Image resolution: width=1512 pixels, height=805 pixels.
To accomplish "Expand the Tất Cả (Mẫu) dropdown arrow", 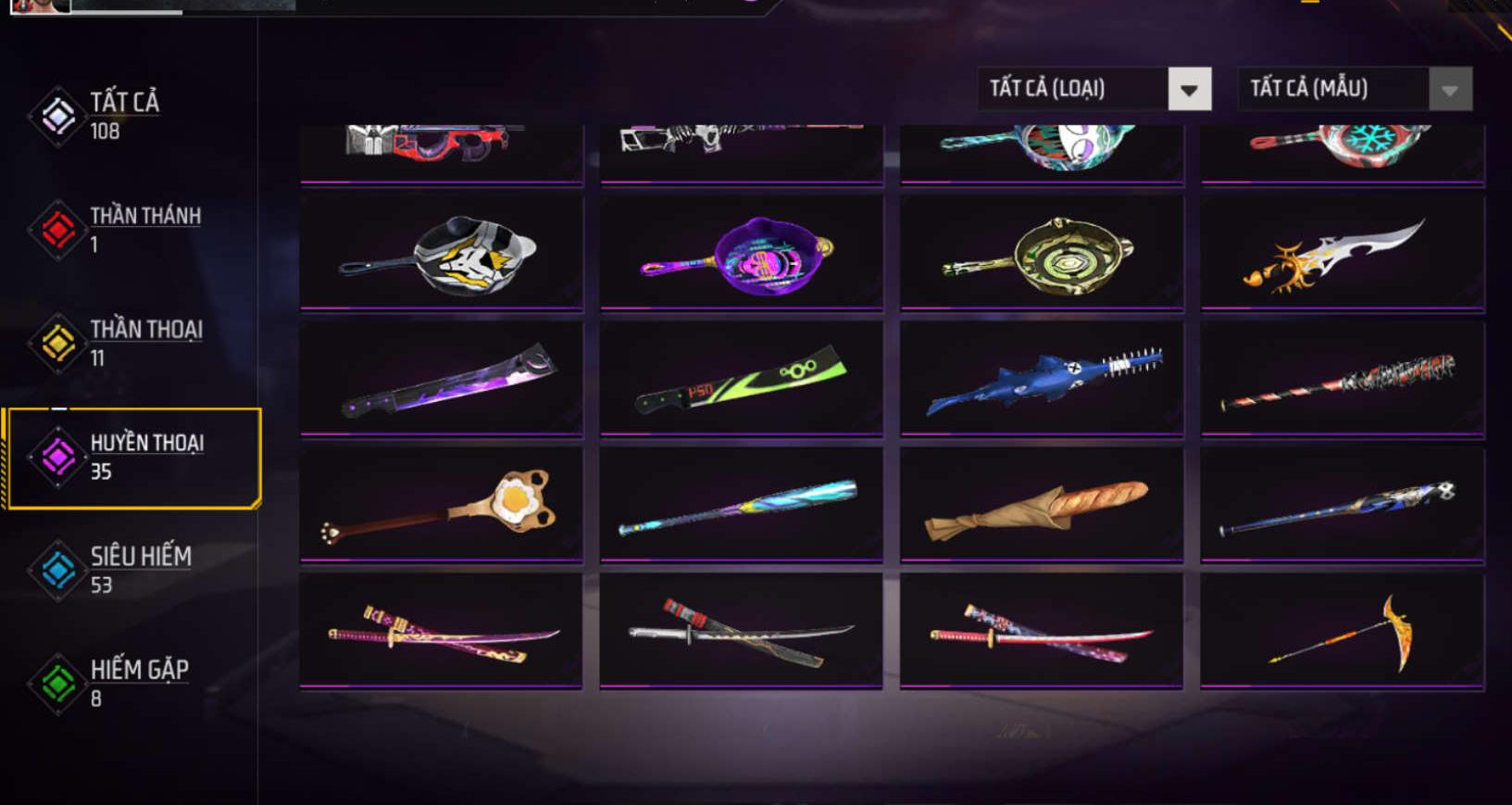I will pos(1450,89).
